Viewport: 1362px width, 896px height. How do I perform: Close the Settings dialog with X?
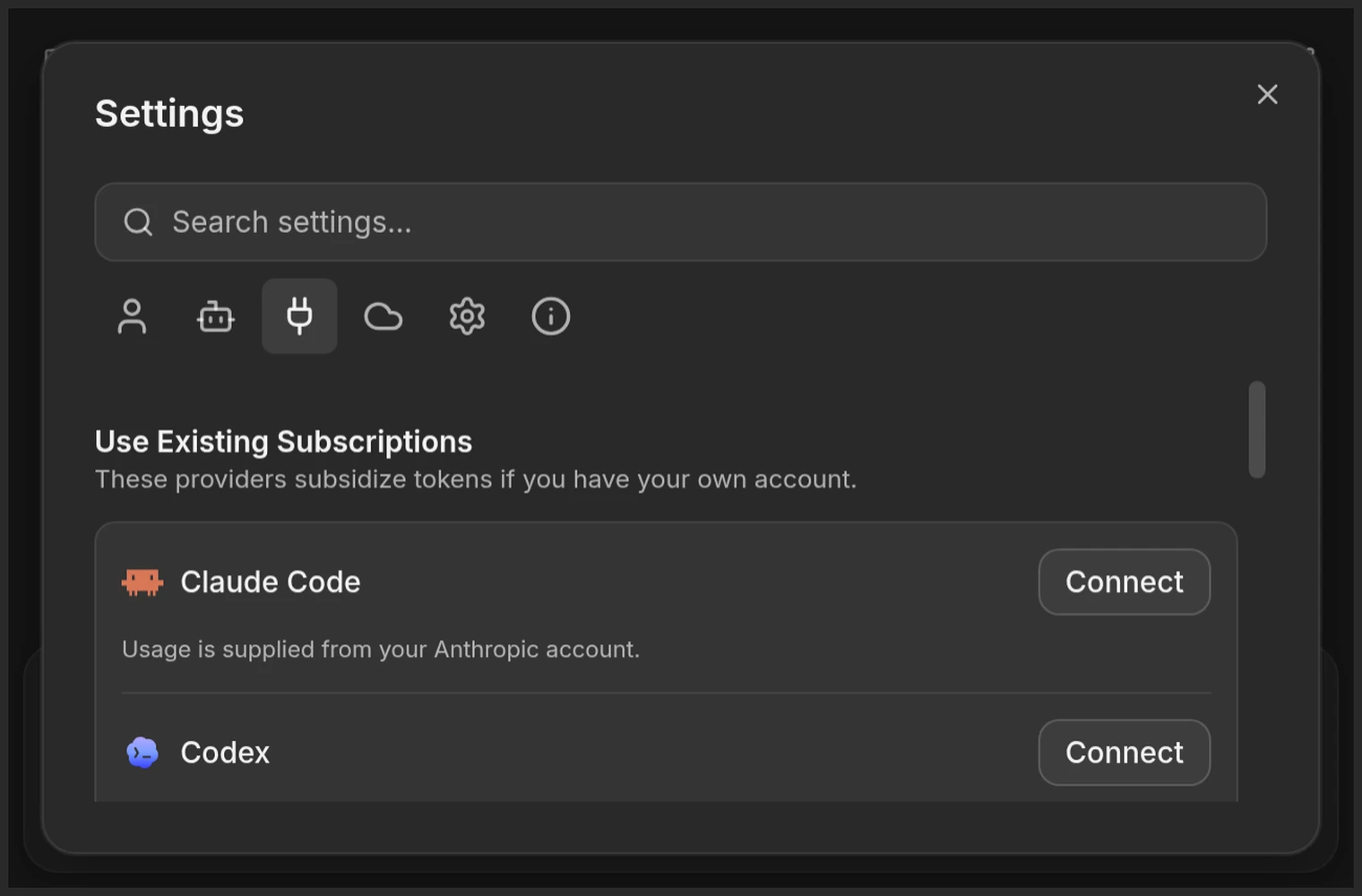click(1267, 94)
